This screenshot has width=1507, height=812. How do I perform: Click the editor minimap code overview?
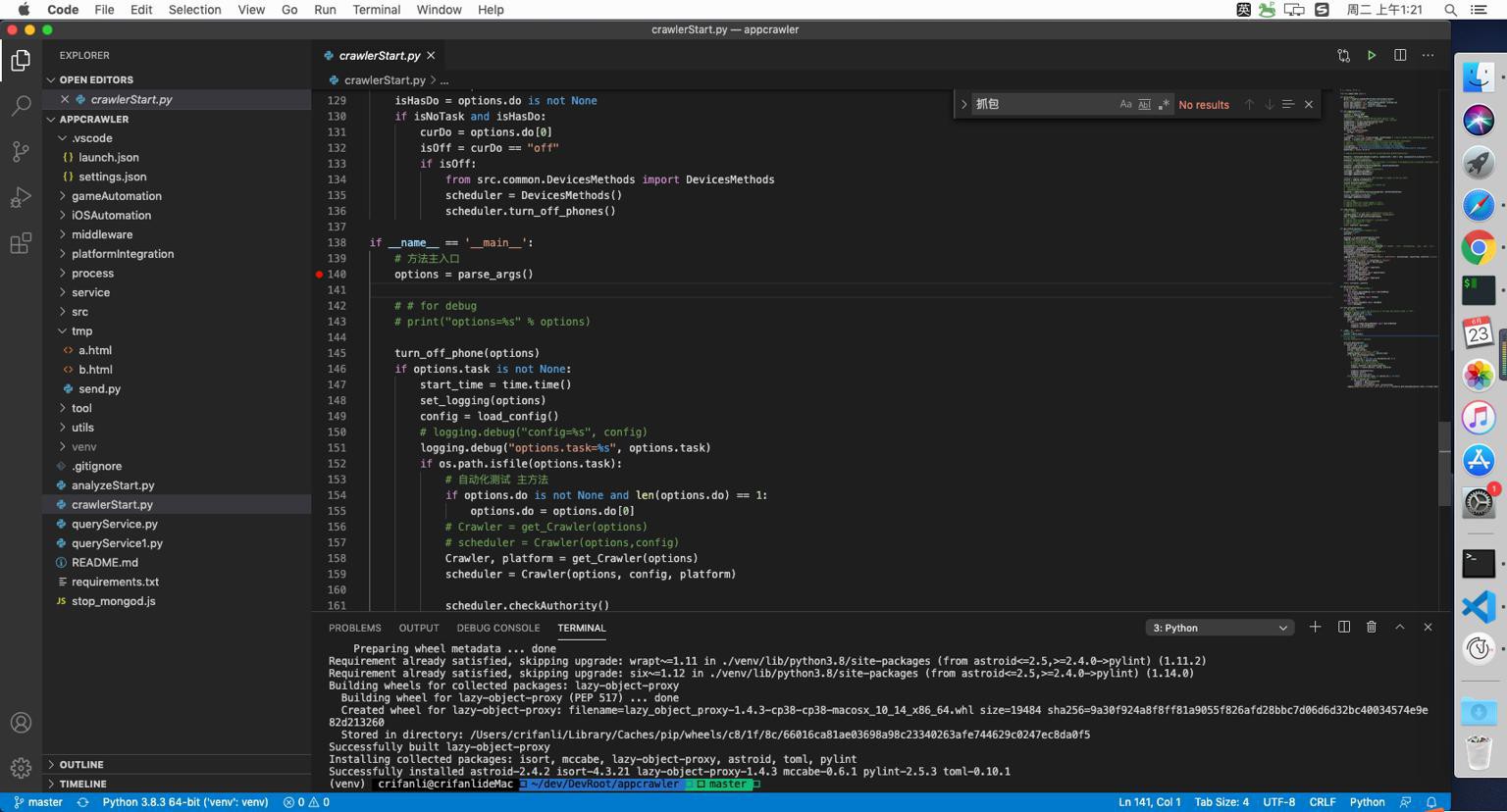(1387, 239)
